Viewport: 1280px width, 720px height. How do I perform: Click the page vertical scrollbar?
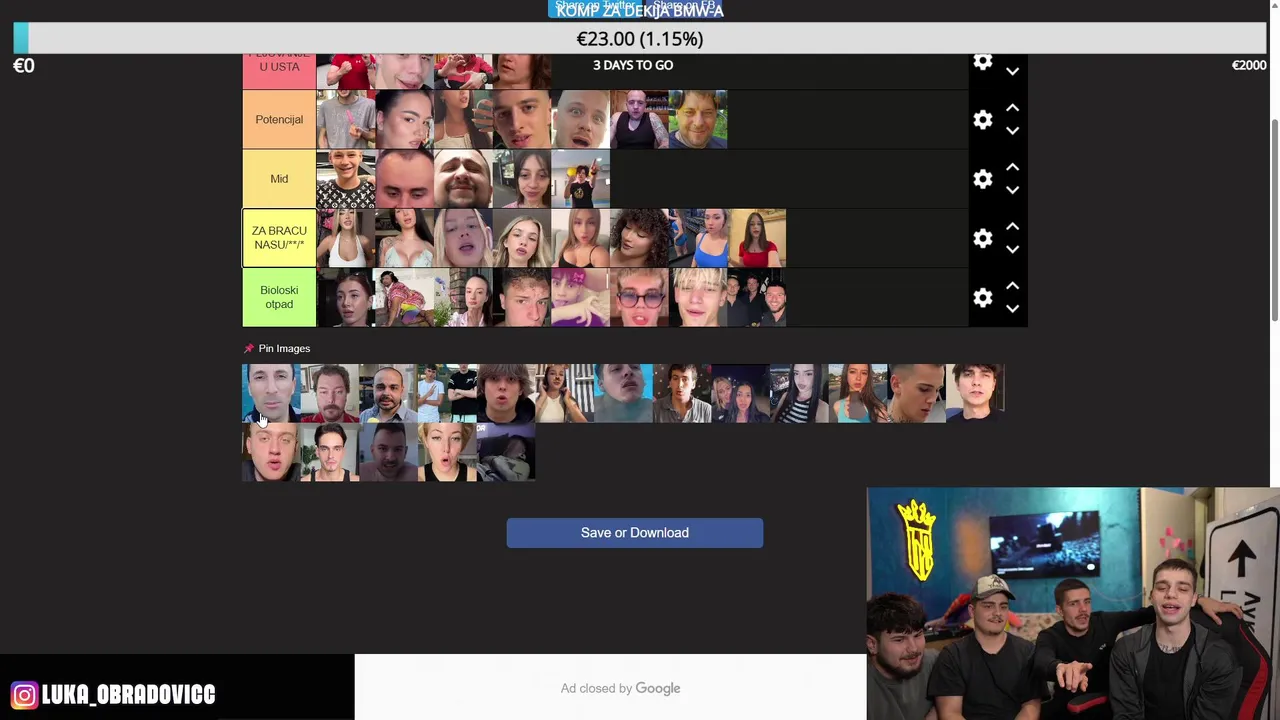[x=1274, y=220]
